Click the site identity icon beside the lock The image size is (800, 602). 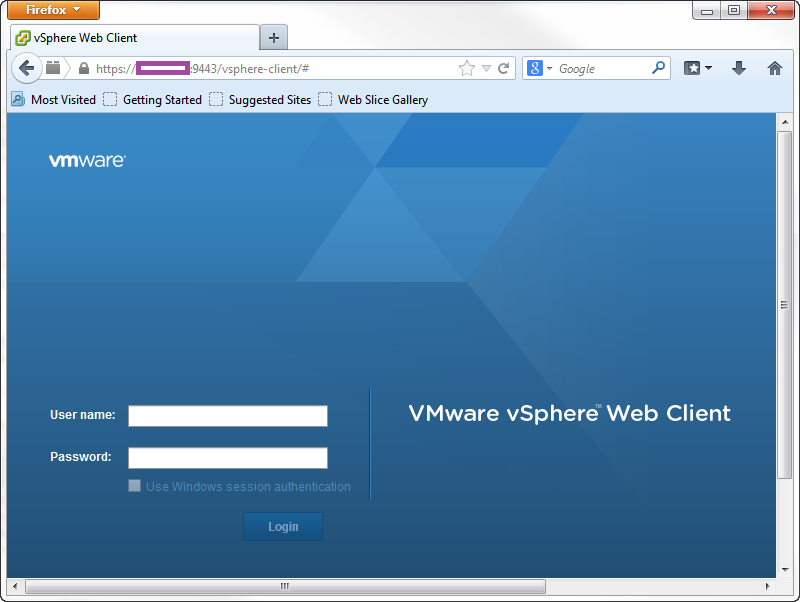(53, 68)
